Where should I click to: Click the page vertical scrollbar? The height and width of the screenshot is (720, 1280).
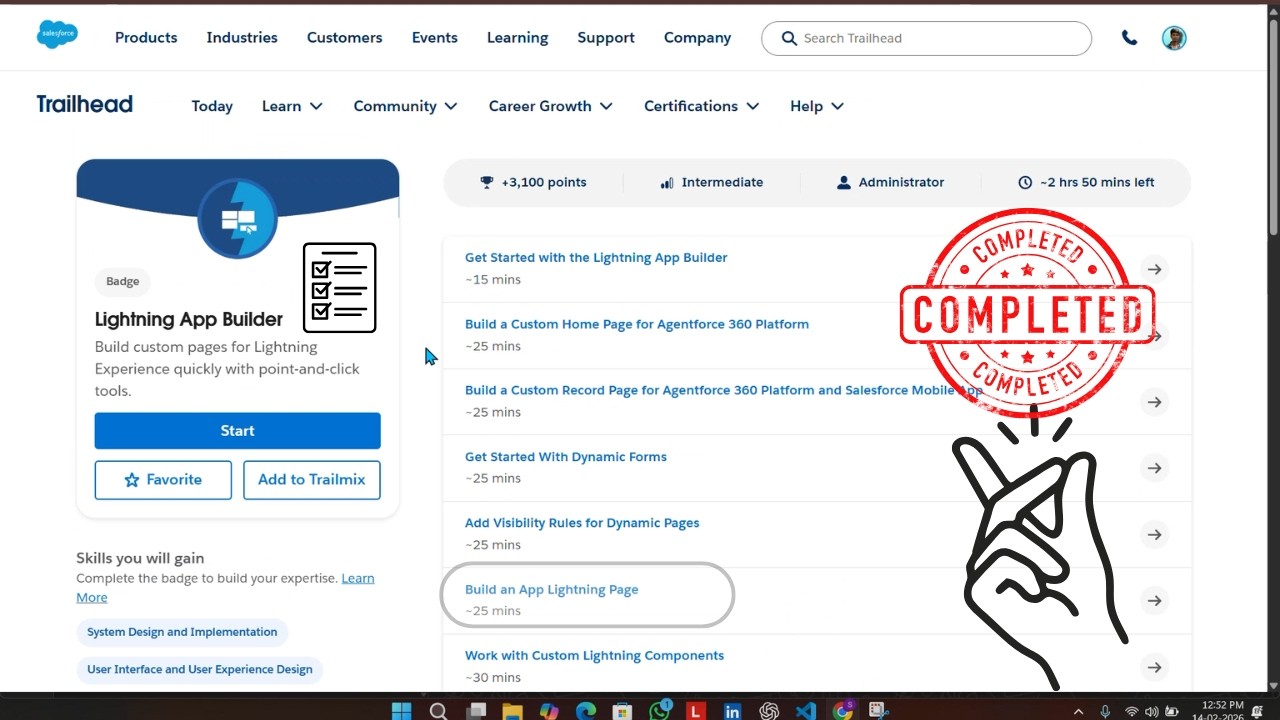coord(1274,130)
